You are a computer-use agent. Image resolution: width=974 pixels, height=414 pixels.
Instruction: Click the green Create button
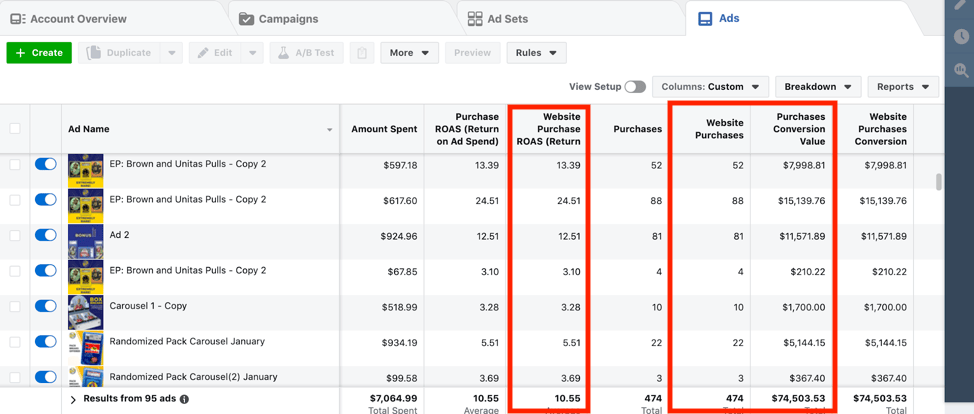39,53
